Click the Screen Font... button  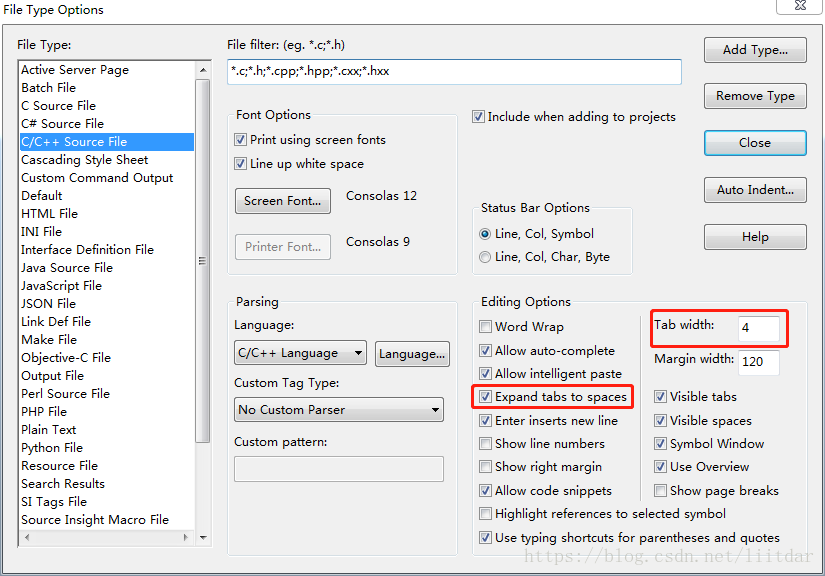pyautogui.click(x=283, y=201)
